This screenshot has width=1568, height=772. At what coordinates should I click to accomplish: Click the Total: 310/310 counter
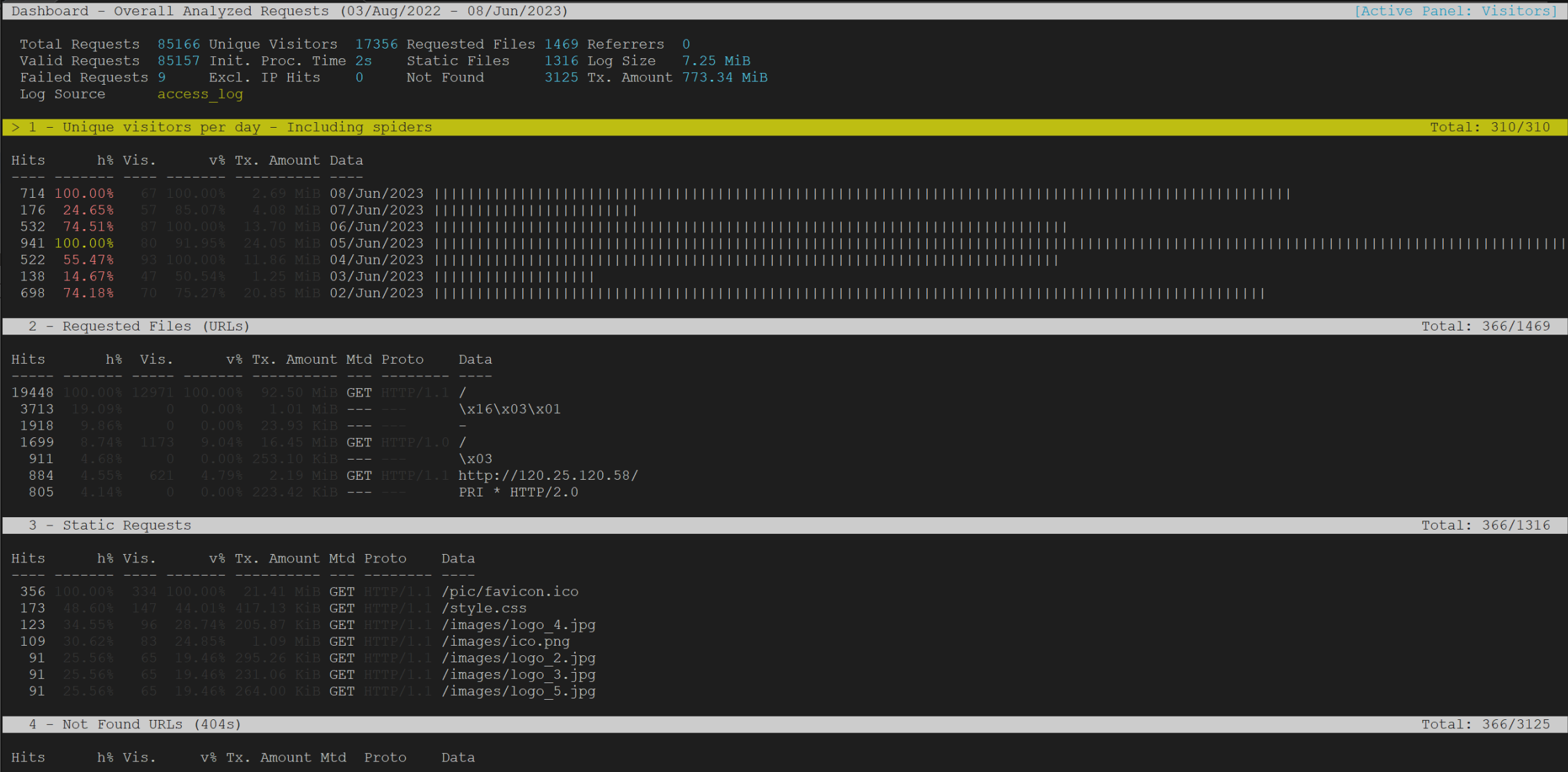(1490, 127)
